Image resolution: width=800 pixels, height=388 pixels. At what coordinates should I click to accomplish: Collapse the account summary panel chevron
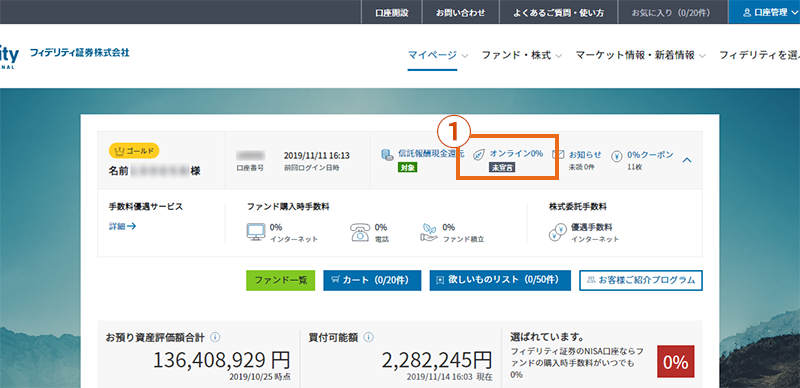[687, 160]
